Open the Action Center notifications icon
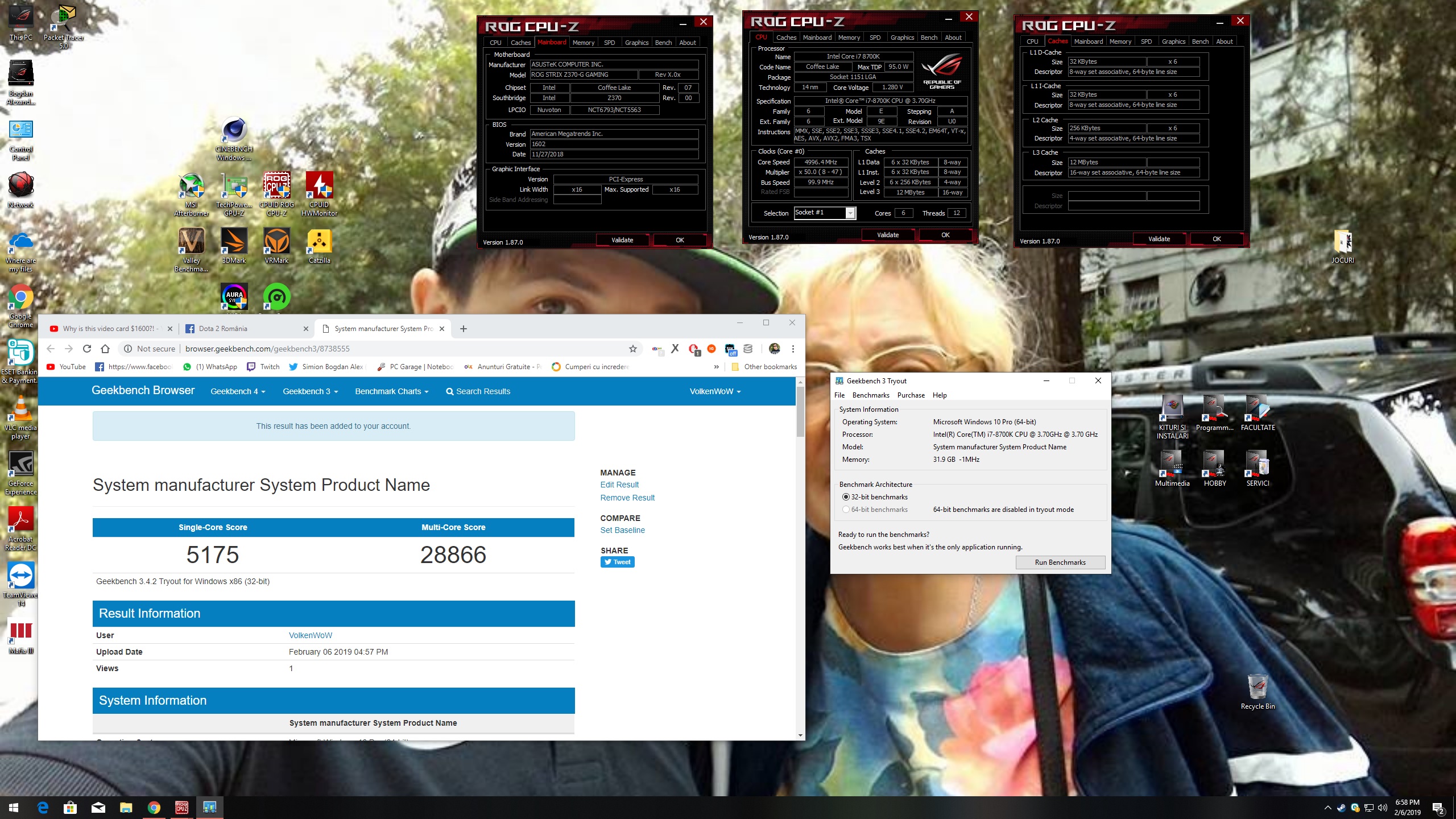 1438,808
